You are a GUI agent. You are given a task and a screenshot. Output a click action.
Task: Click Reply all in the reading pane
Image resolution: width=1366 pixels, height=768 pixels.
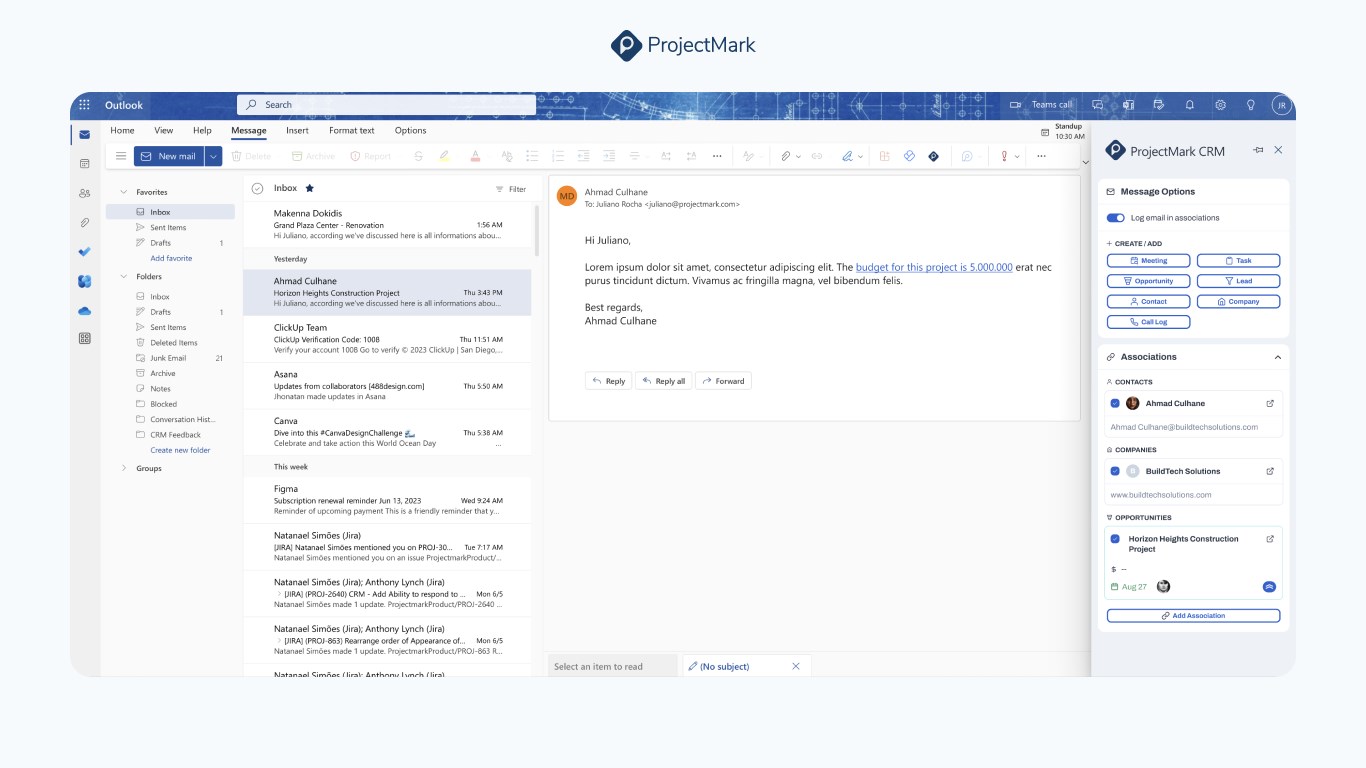(x=663, y=381)
